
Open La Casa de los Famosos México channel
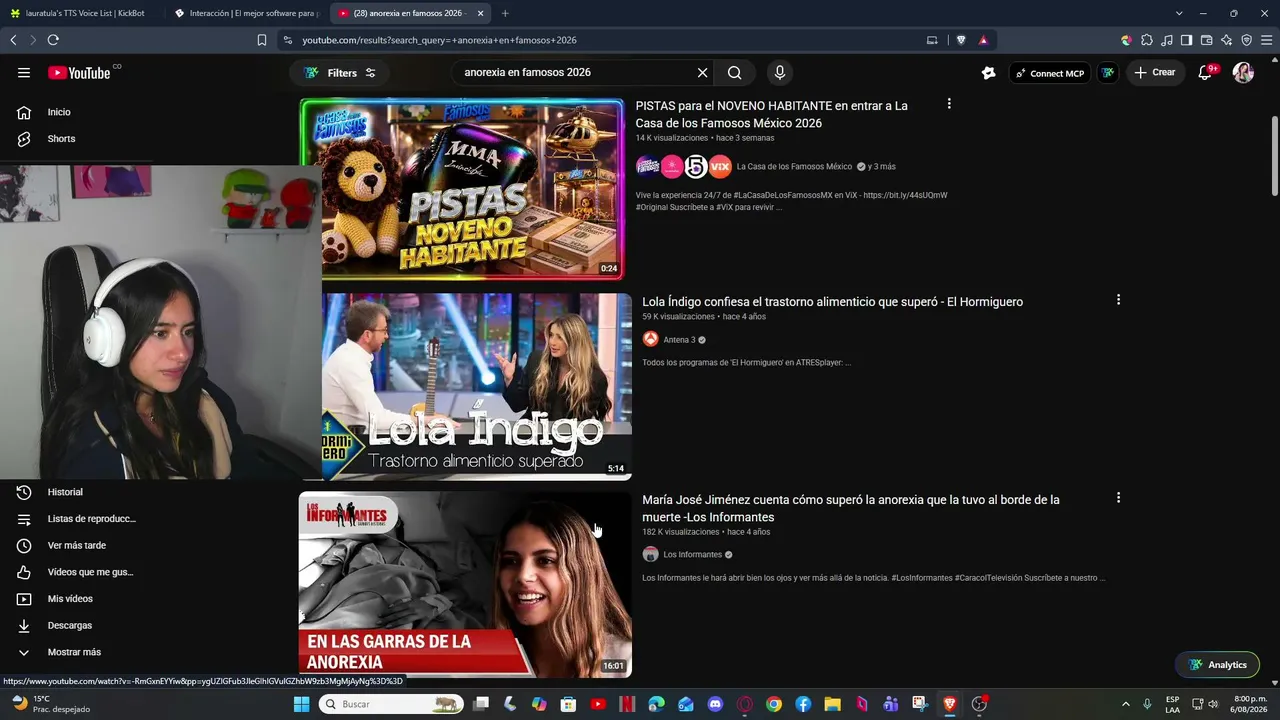pyautogui.click(x=794, y=166)
